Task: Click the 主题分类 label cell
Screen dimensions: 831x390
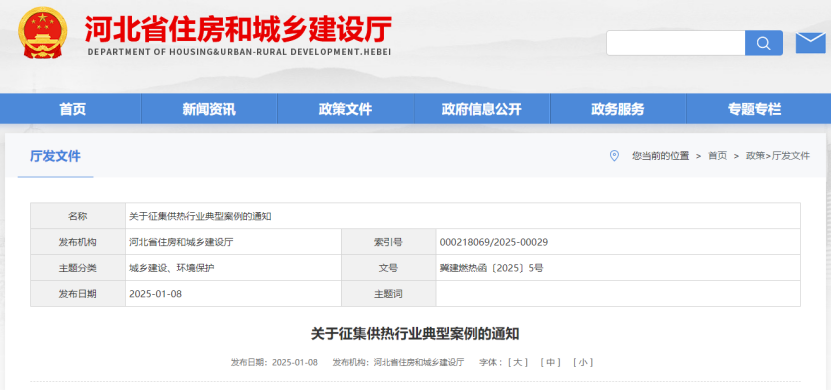Action: point(78,268)
